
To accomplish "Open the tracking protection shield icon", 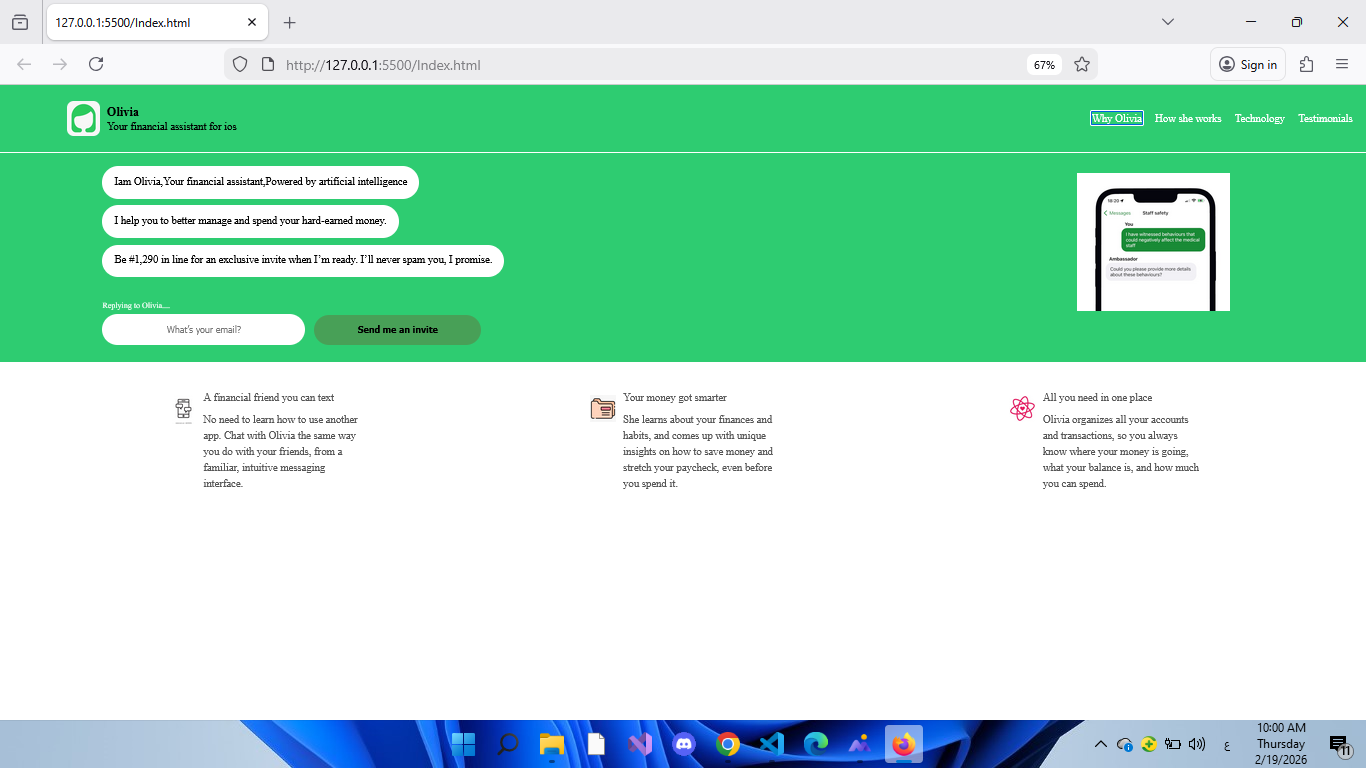I will click(x=240, y=64).
